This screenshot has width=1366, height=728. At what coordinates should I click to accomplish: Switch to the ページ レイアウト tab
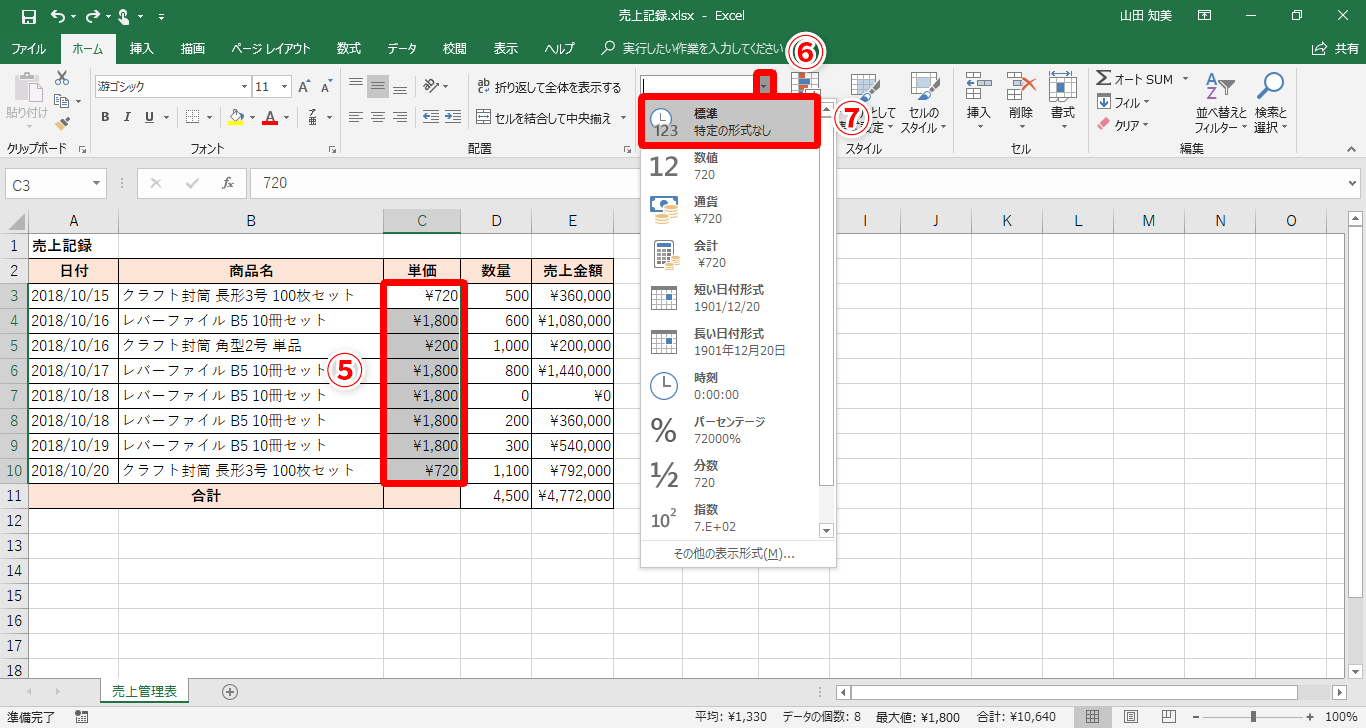[270, 48]
